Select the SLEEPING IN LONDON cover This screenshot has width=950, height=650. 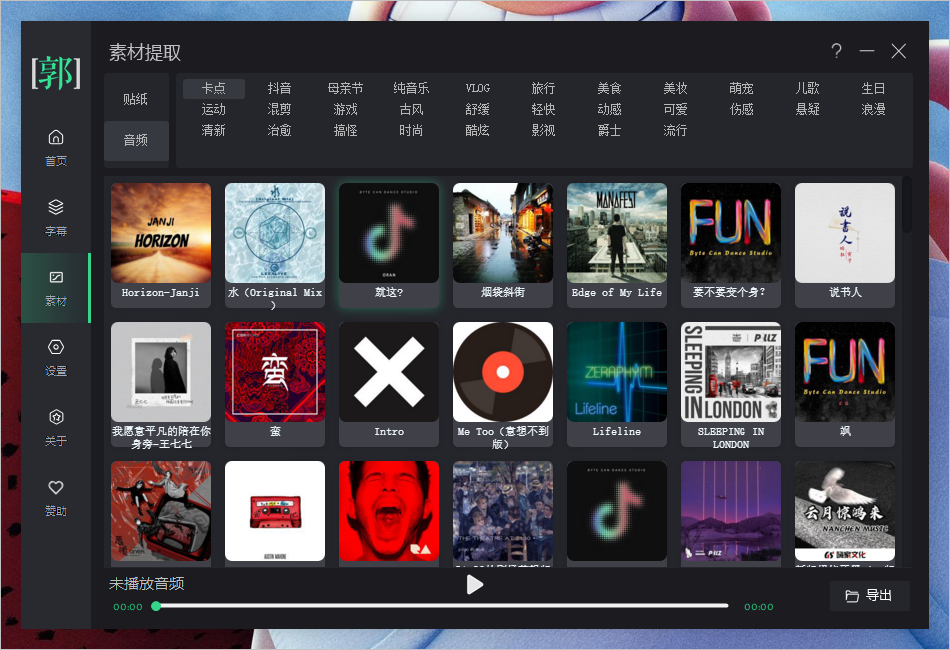pyautogui.click(x=731, y=372)
